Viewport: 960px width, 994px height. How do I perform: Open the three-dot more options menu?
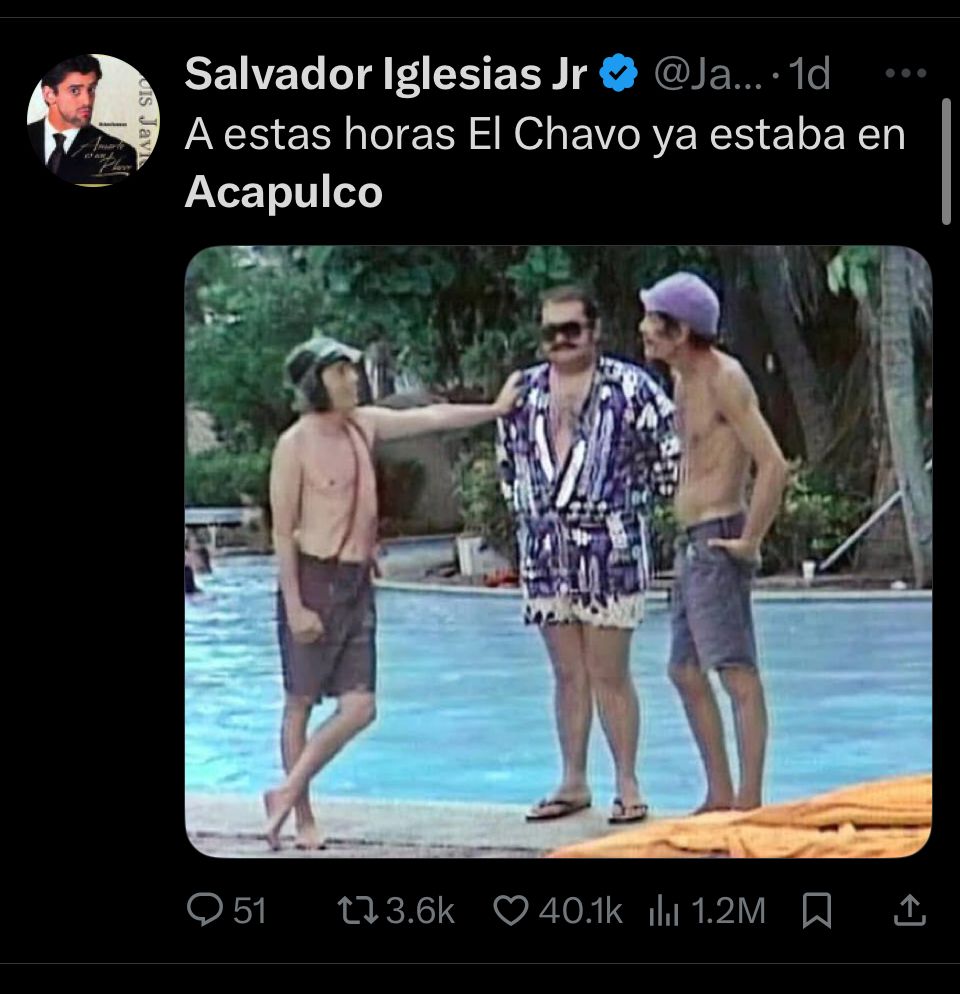tap(905, 74)
